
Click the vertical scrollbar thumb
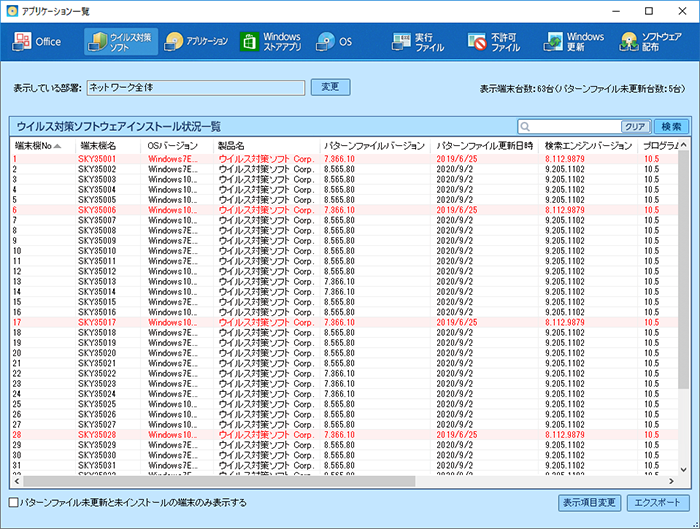683,270
